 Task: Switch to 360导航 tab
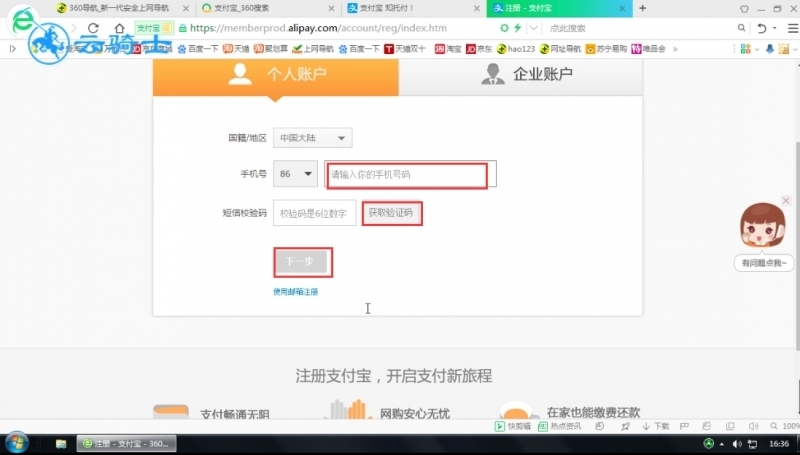(118, 8)
